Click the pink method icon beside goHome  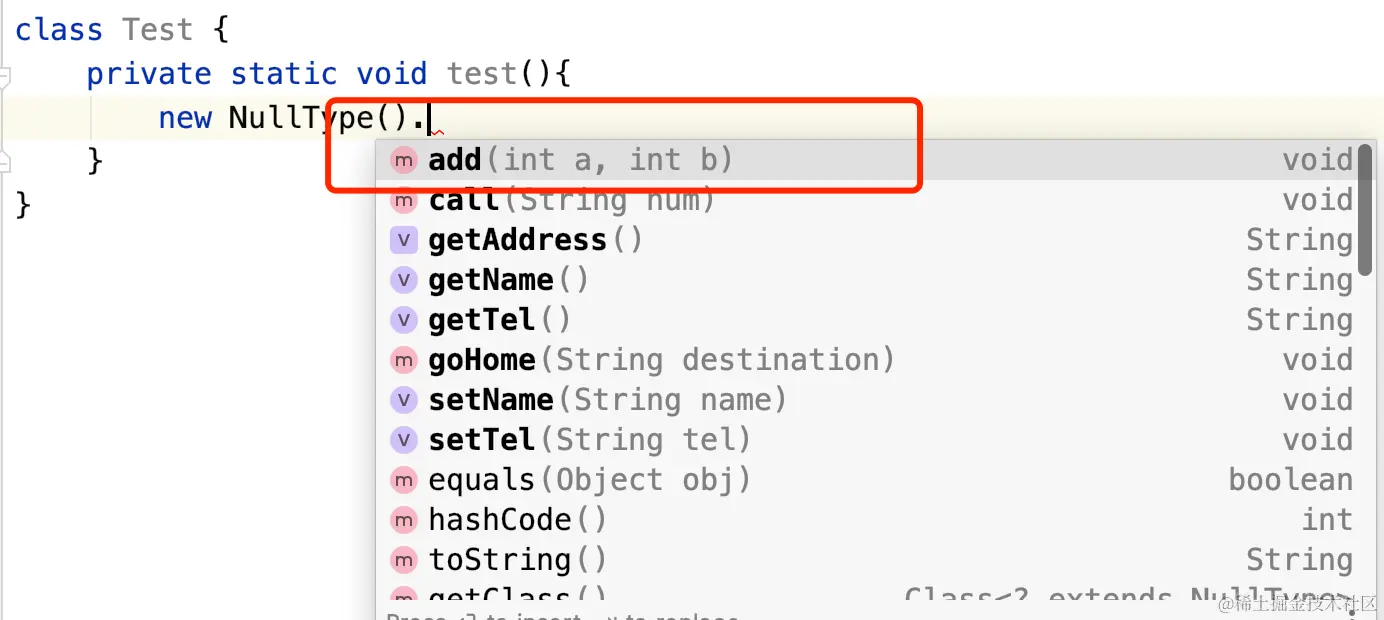403,360
